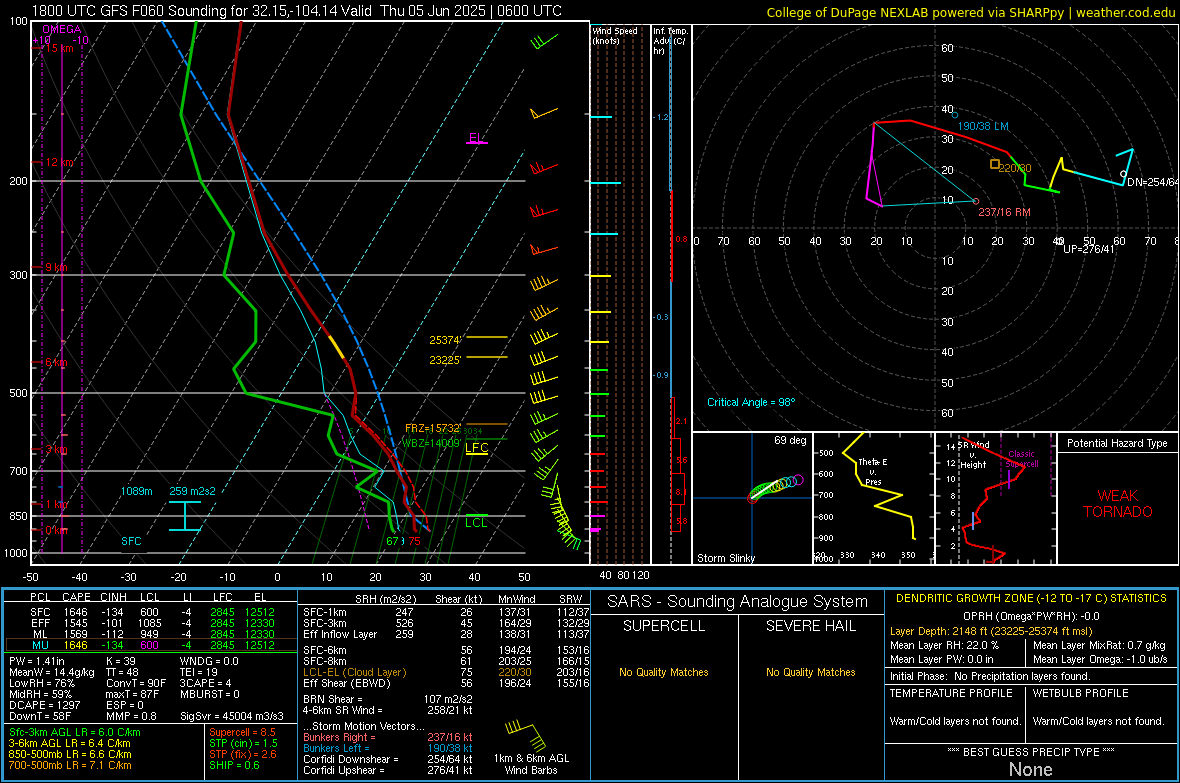Click the 3 km height marker
Screen dimensions: 1180x783
56,449
